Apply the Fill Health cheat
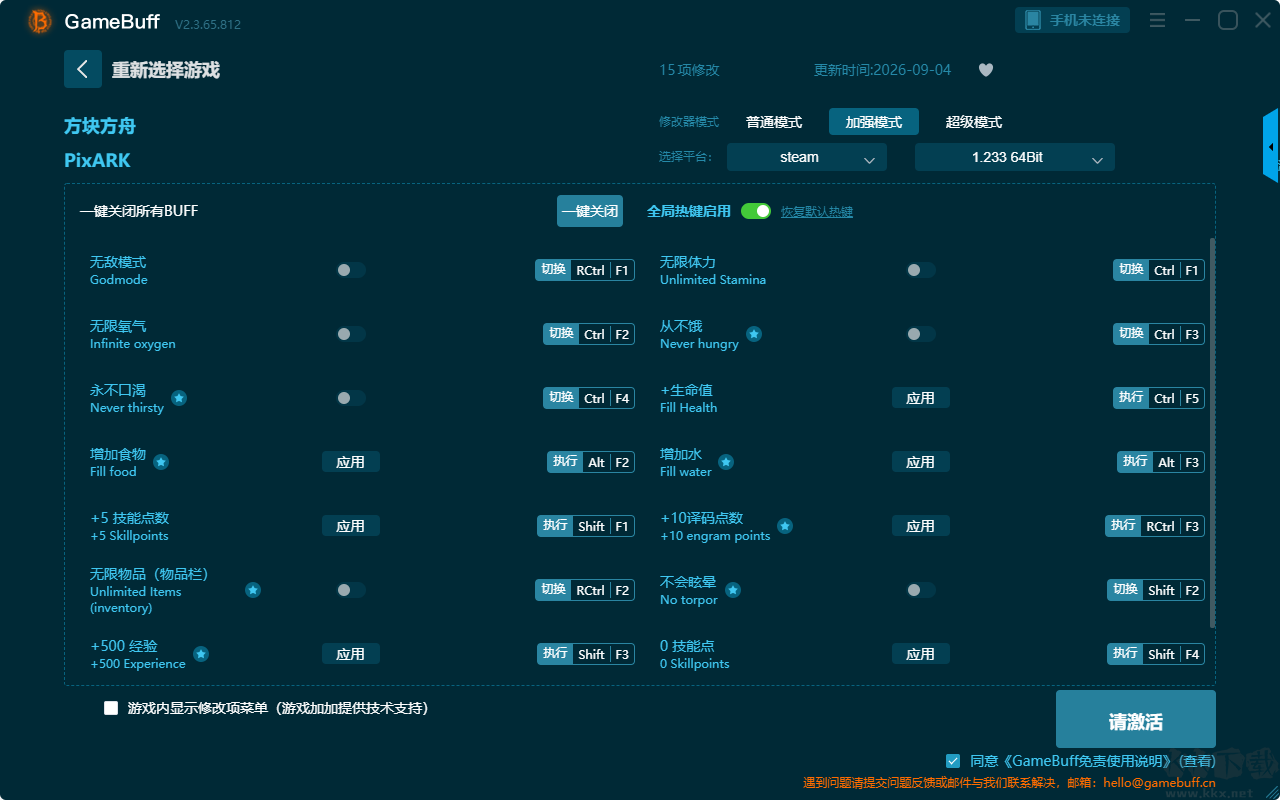 coord(921,398)
